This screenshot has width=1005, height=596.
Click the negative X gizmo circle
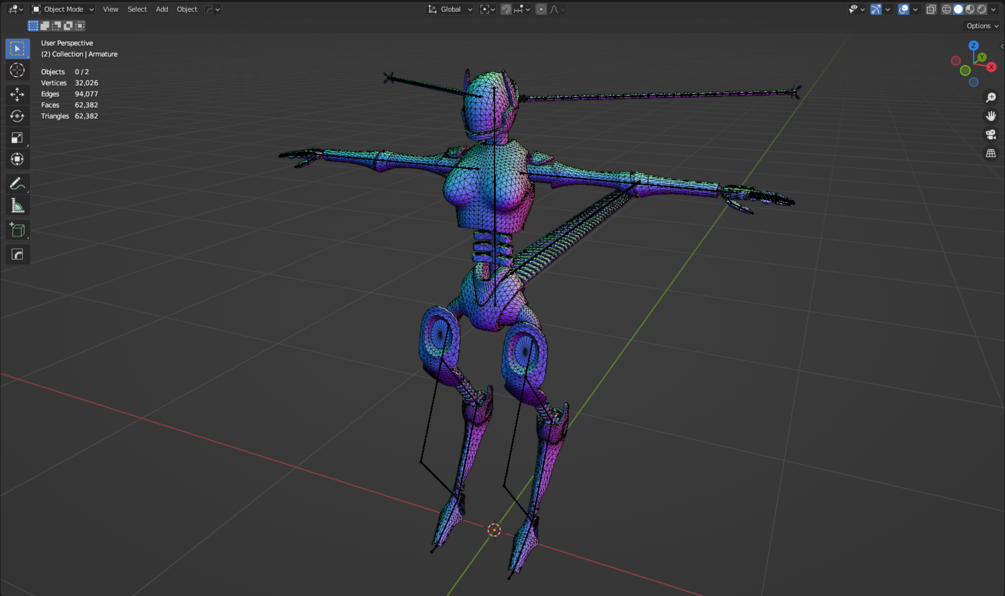point(956,61)
